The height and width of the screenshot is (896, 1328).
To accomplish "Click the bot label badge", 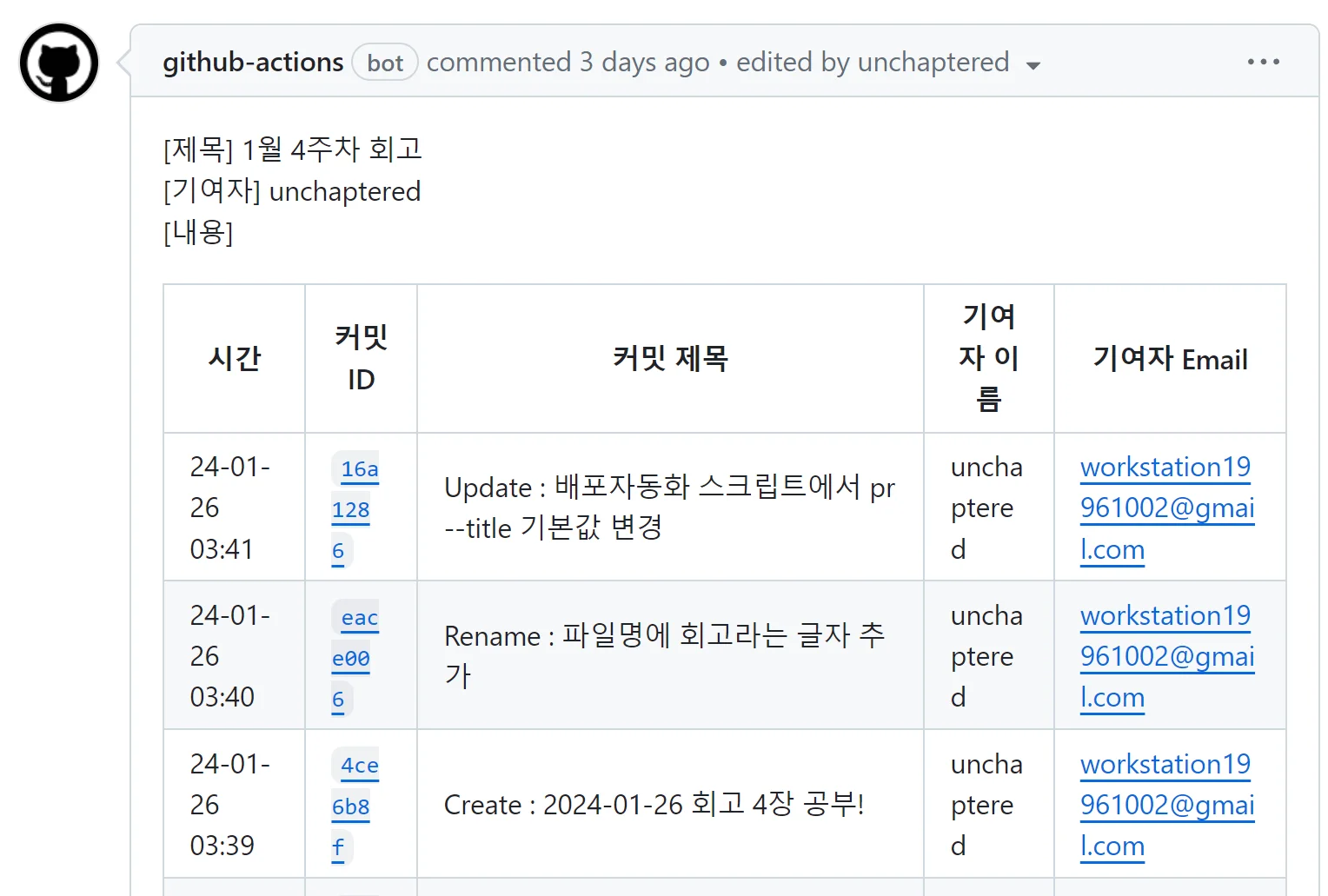I will coord(385,63).
